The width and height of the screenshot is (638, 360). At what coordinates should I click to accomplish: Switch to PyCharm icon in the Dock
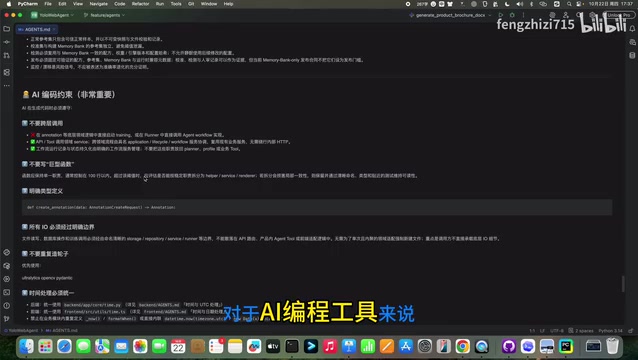click(x=566, y=346)
